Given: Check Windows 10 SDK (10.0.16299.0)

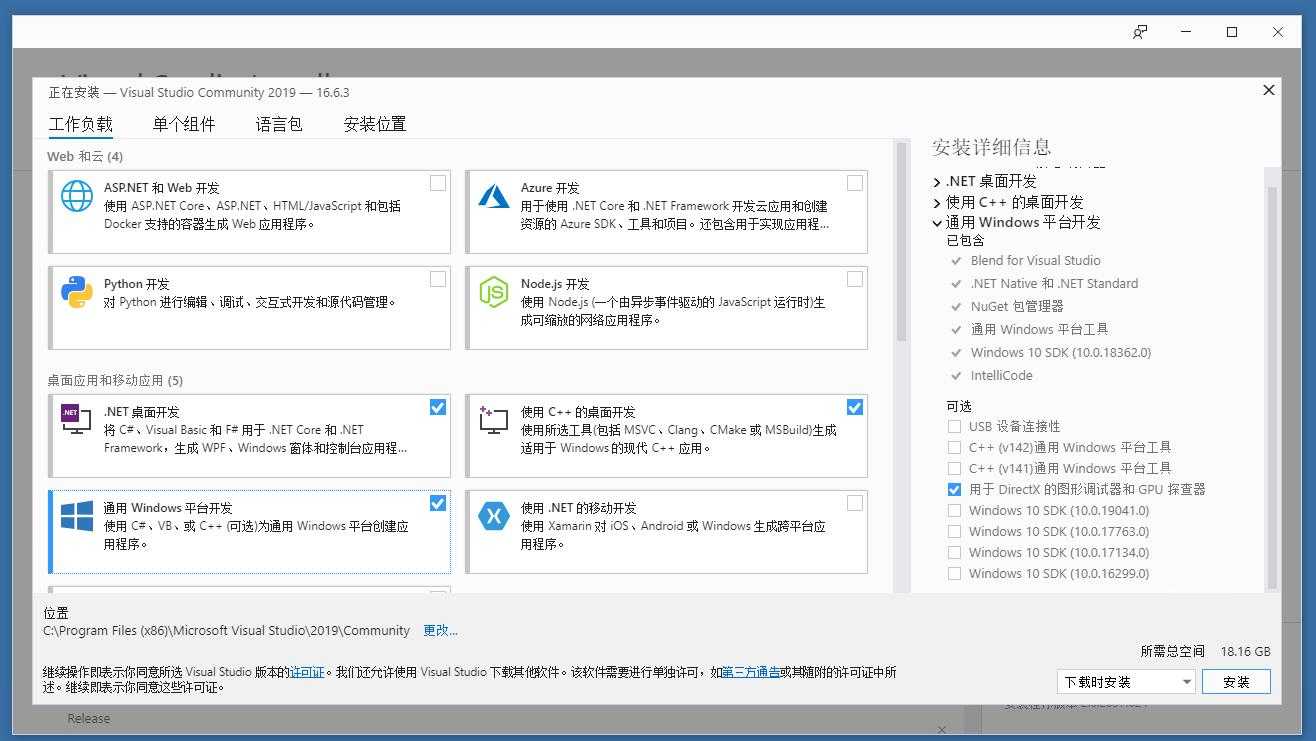Looking at the screenshot, I should pyautogui.click(x=954, y=573).
